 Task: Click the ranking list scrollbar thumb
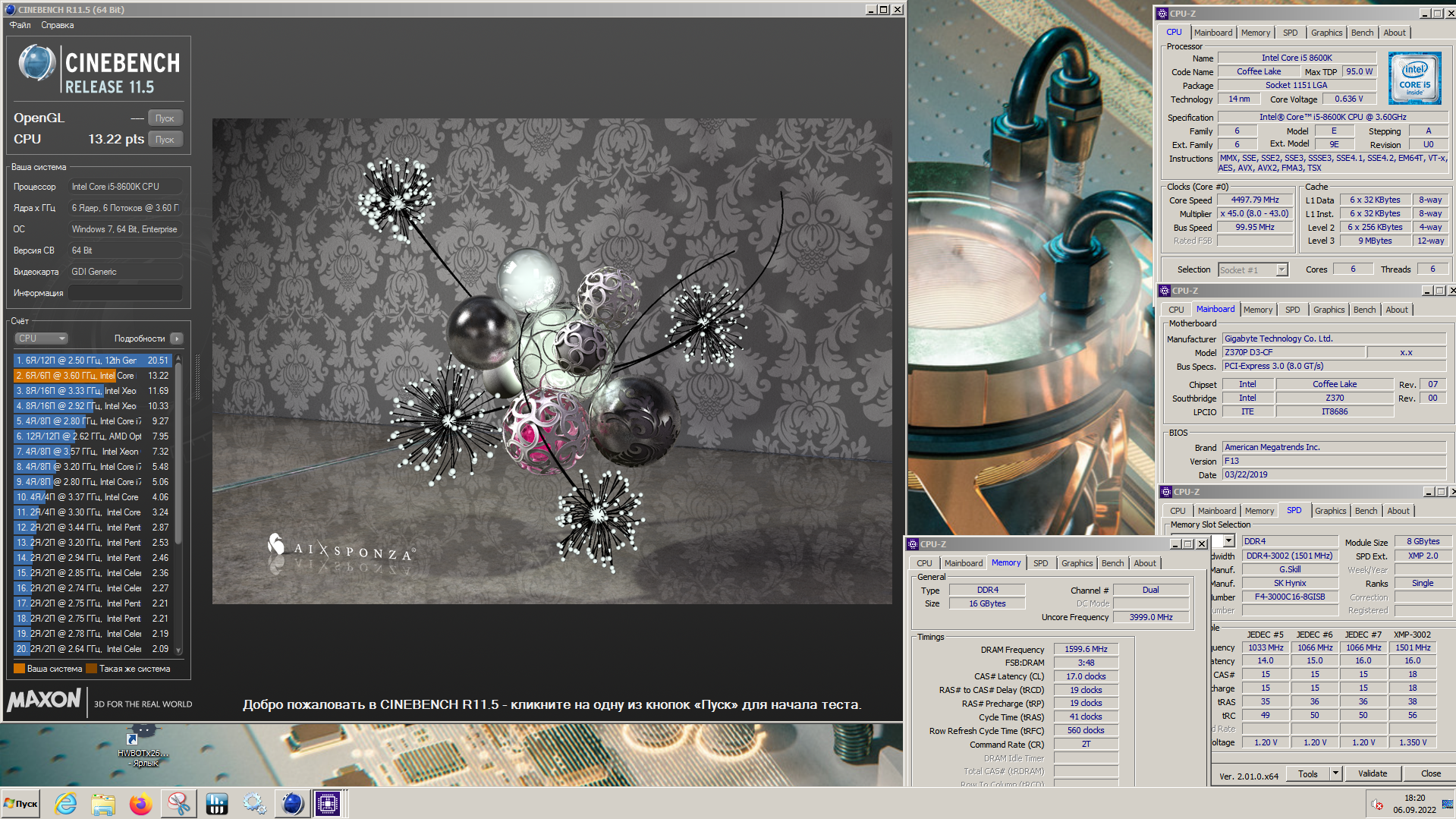pyautogui.click(x=178, y=454)
